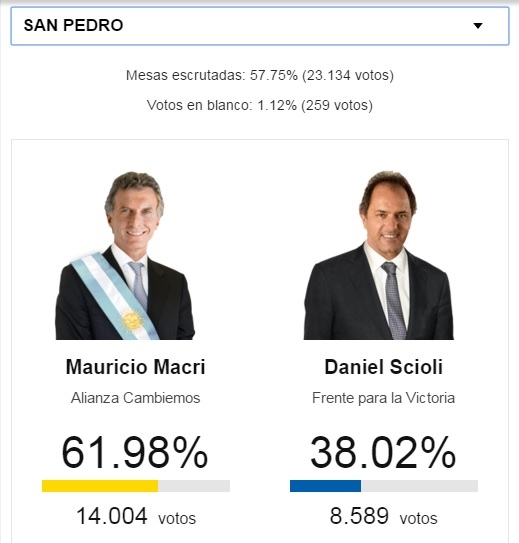The image size is (519, 543).
Task: Click the Mesas escrutadas 57.75% line
Action: (x=260, y=75)
